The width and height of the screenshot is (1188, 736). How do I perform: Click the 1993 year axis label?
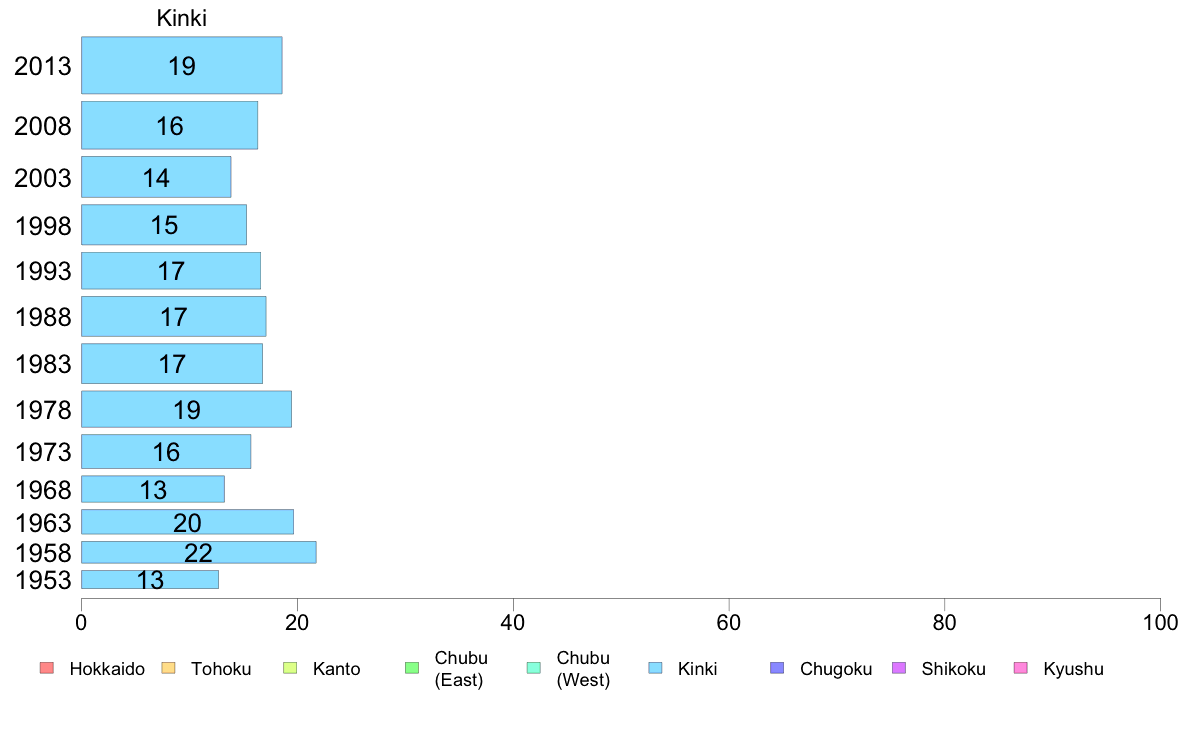pyautogui.click(x=43, y=271)
